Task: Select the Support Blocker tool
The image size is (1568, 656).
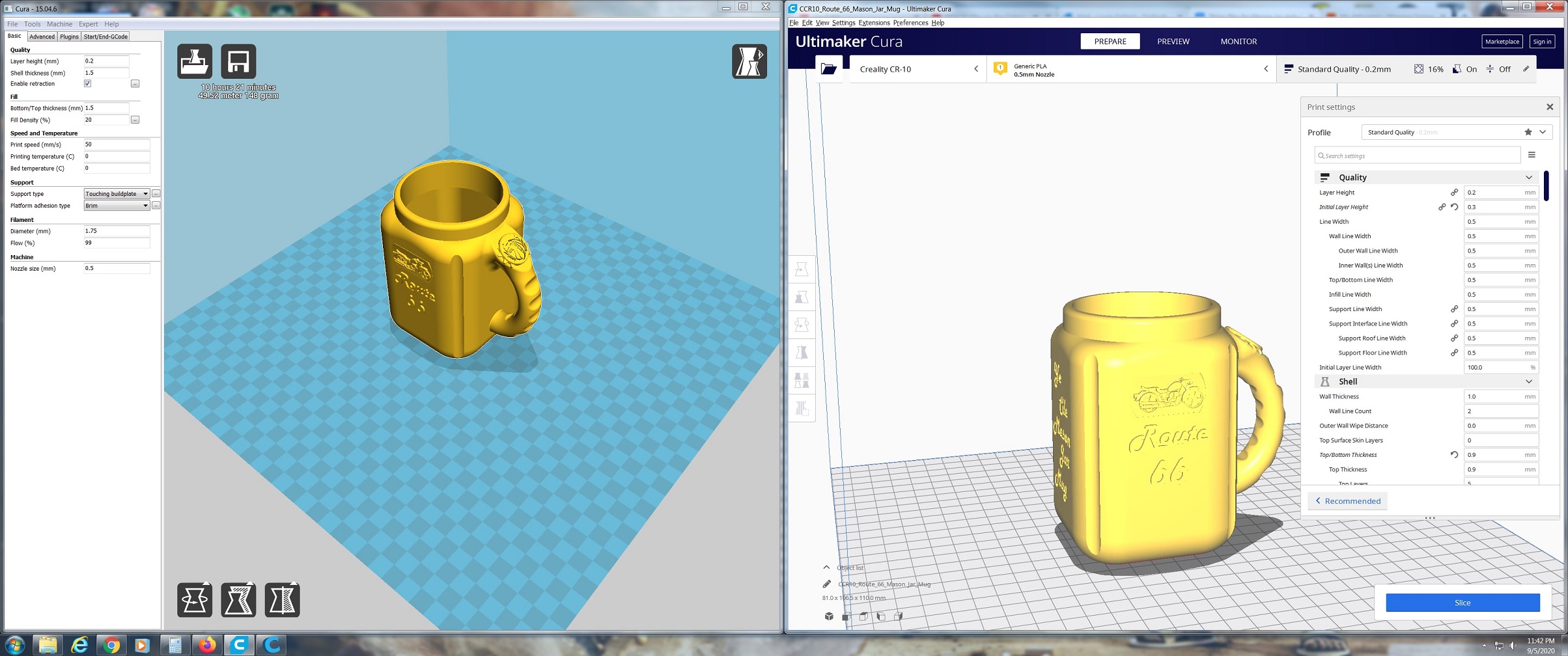Action: pos(802,408)
